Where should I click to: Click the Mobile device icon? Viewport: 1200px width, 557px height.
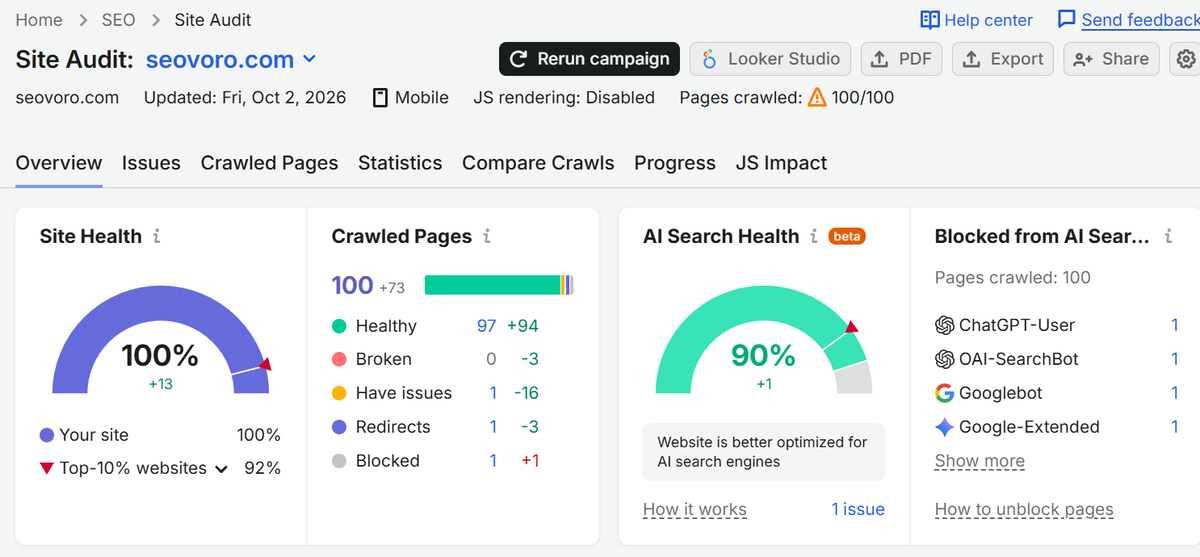[x=380, y=98]
